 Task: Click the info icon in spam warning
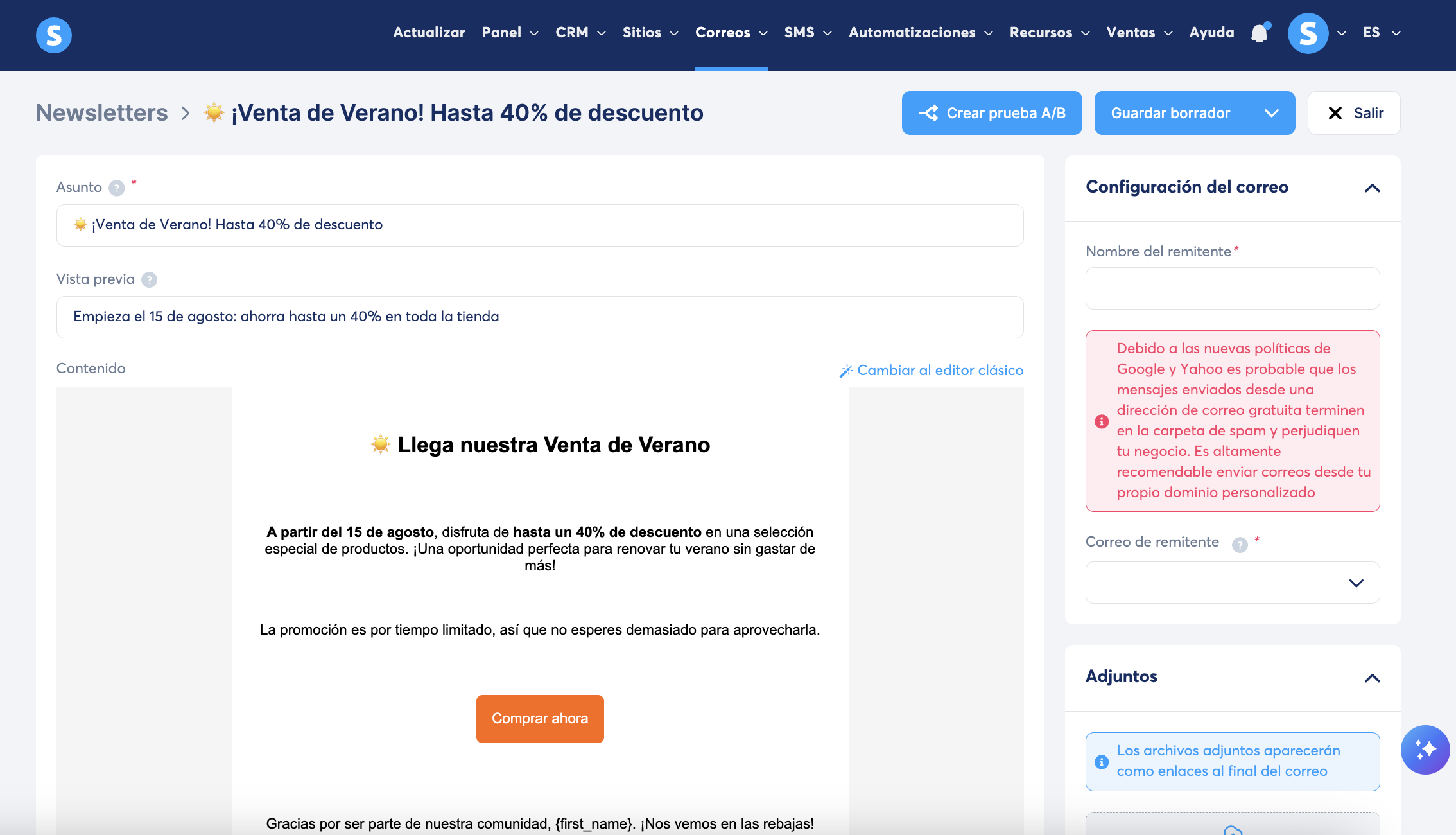(1102, 421)
